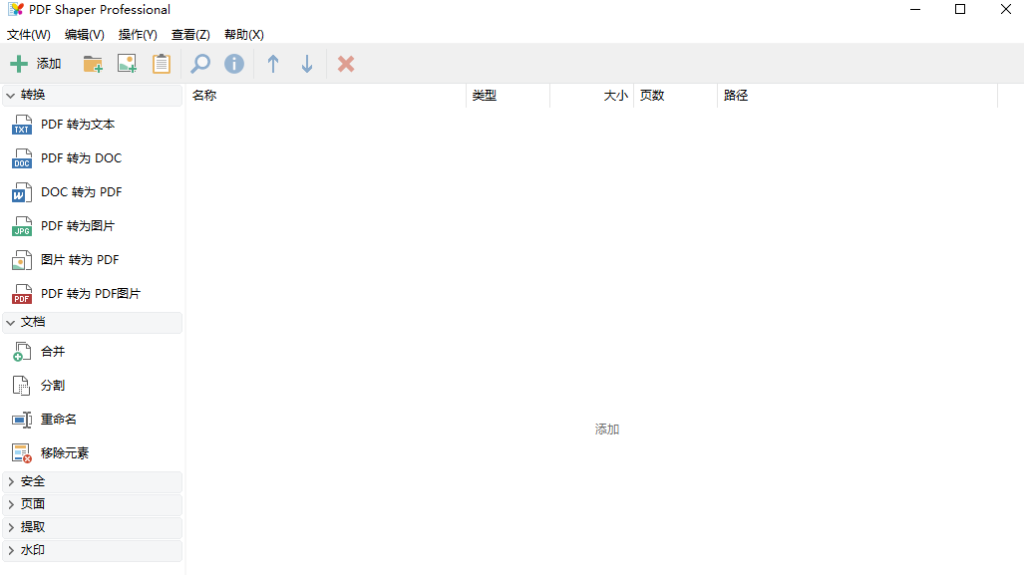Screen dimensions: 1024x575
Task: Choose the 分割 label in 文档 list
Action: [53, 386]
